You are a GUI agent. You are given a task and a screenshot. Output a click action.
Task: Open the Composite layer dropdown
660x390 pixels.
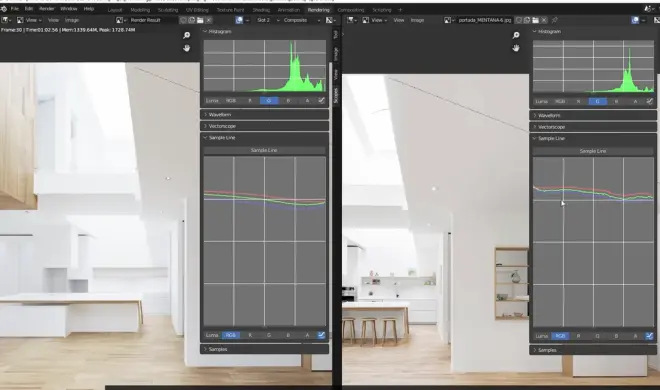[x=301, y=20]
